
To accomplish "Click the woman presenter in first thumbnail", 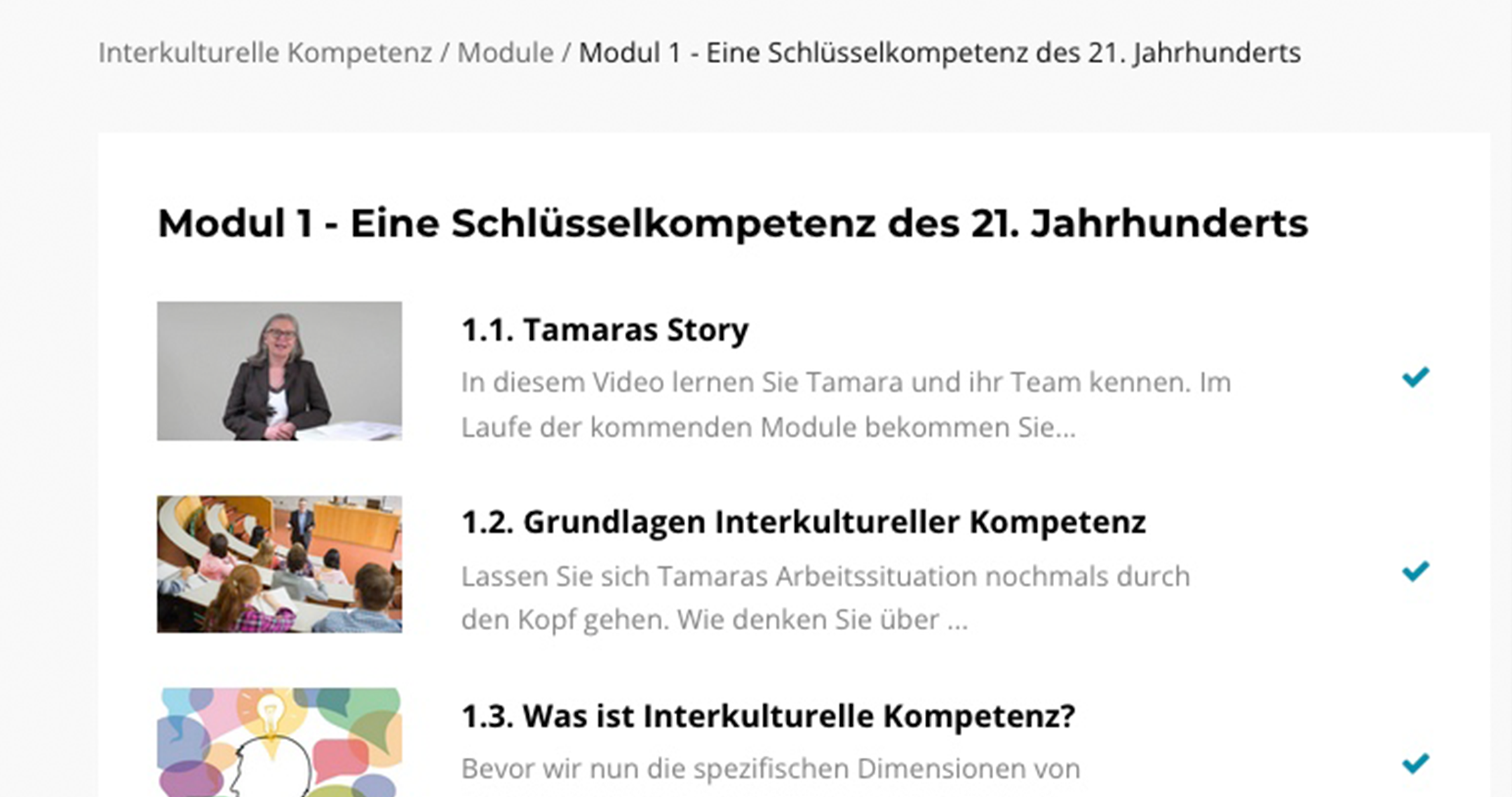I will point(278,377).
